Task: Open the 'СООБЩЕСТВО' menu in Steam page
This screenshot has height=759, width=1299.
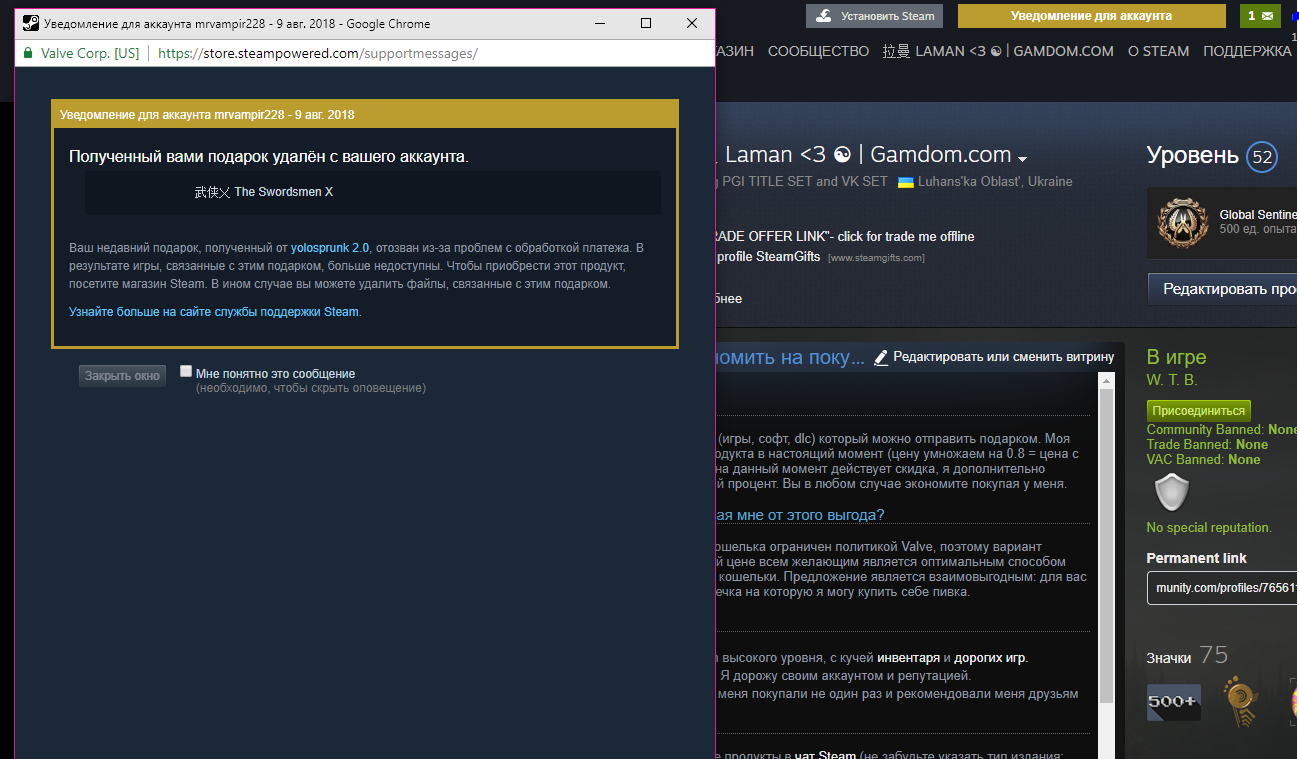Action: [x=818, y=51]
